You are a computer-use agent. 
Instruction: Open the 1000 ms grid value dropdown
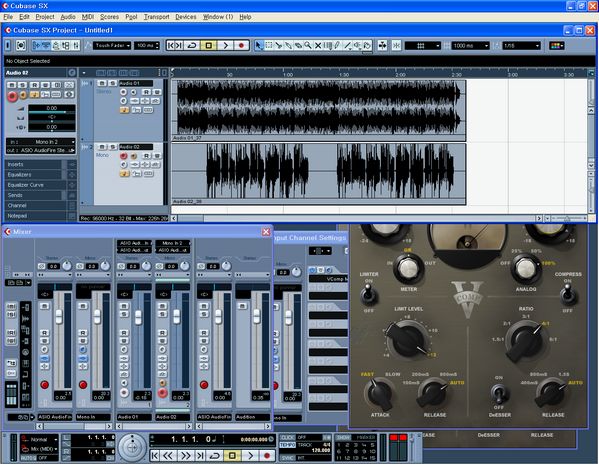(x=470, y=46)
